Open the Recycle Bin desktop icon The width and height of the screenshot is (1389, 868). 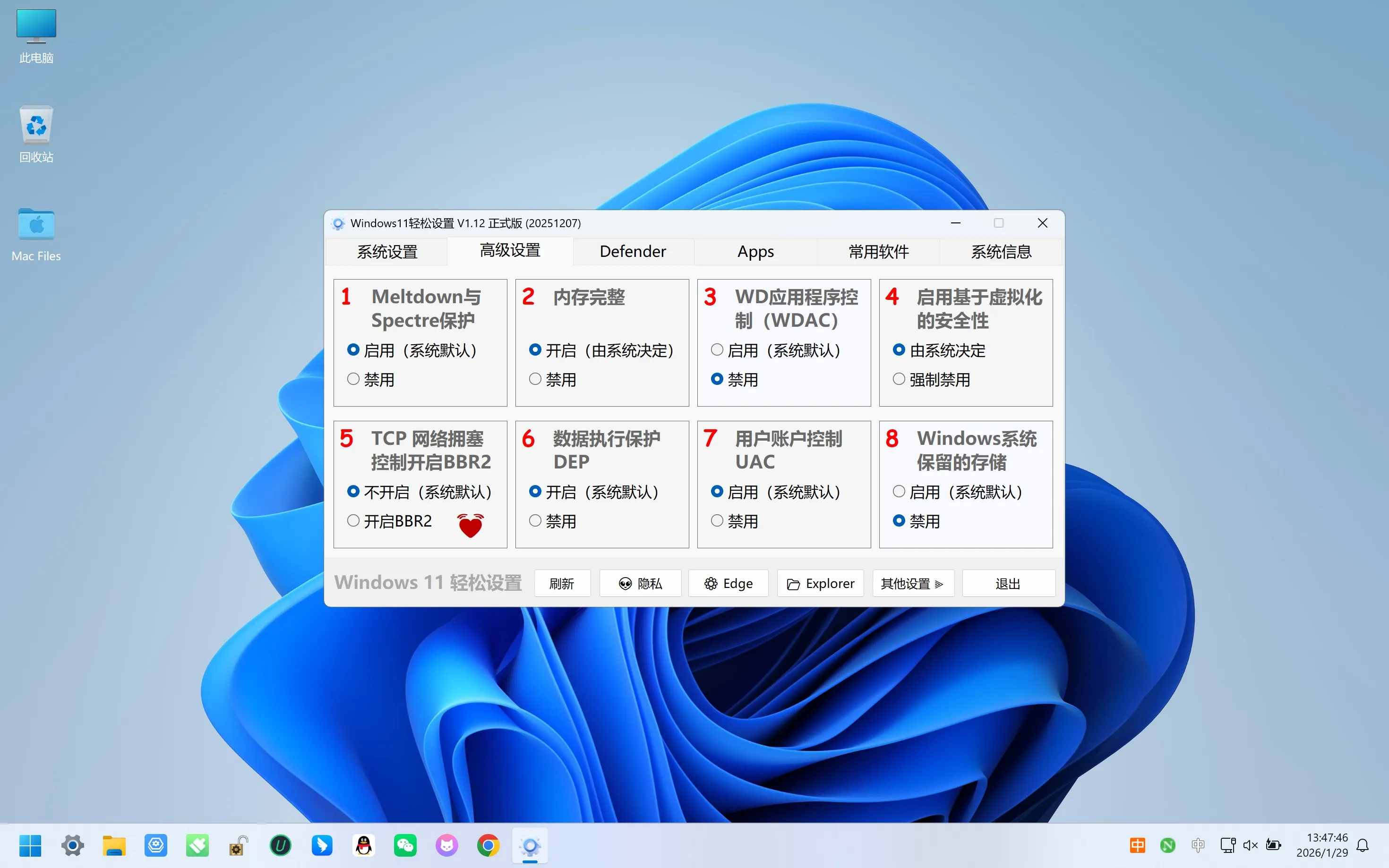pos(36,126)
